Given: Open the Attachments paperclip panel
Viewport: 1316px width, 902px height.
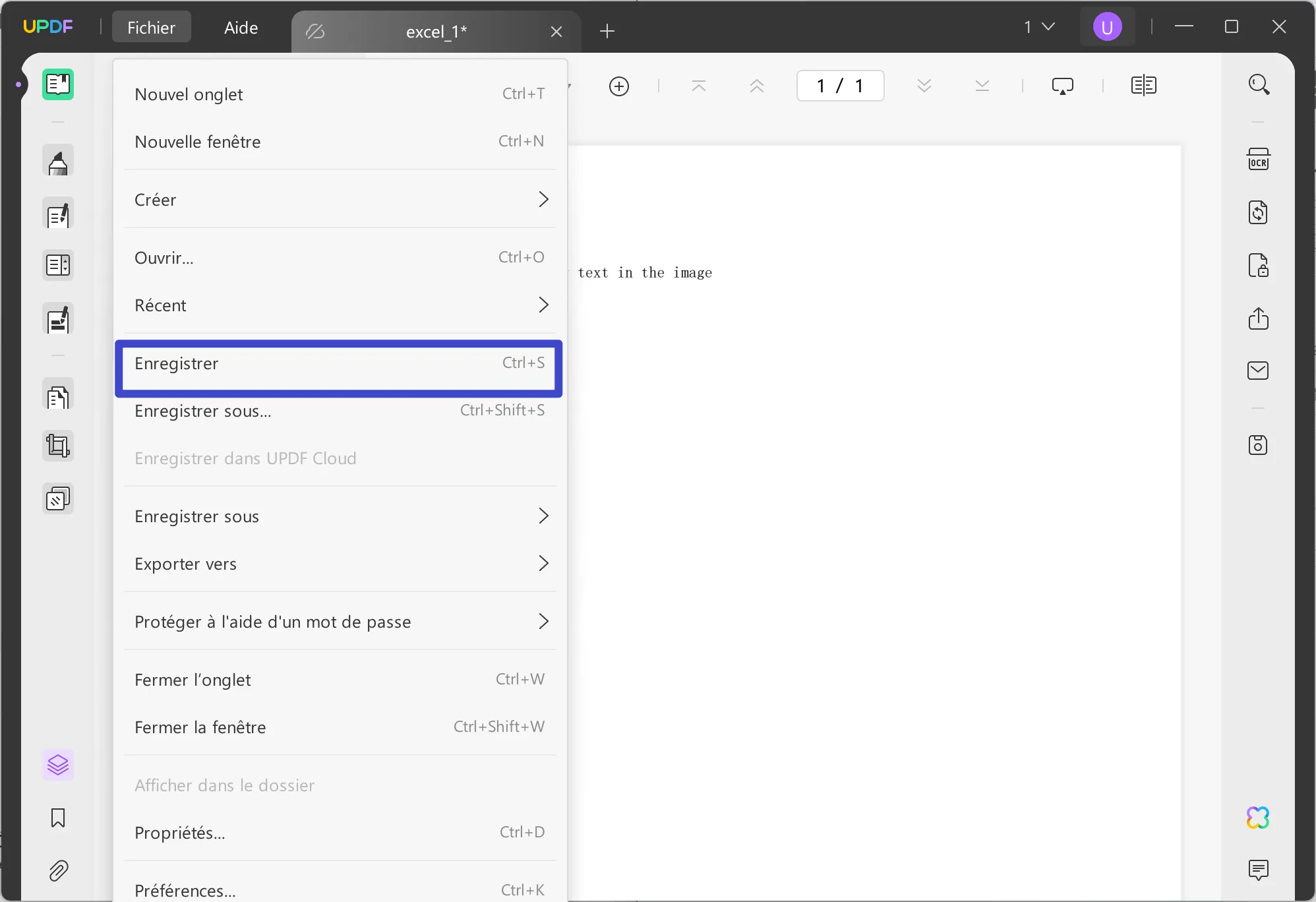Looking at the screenshot, I should [x=58, y=870].
